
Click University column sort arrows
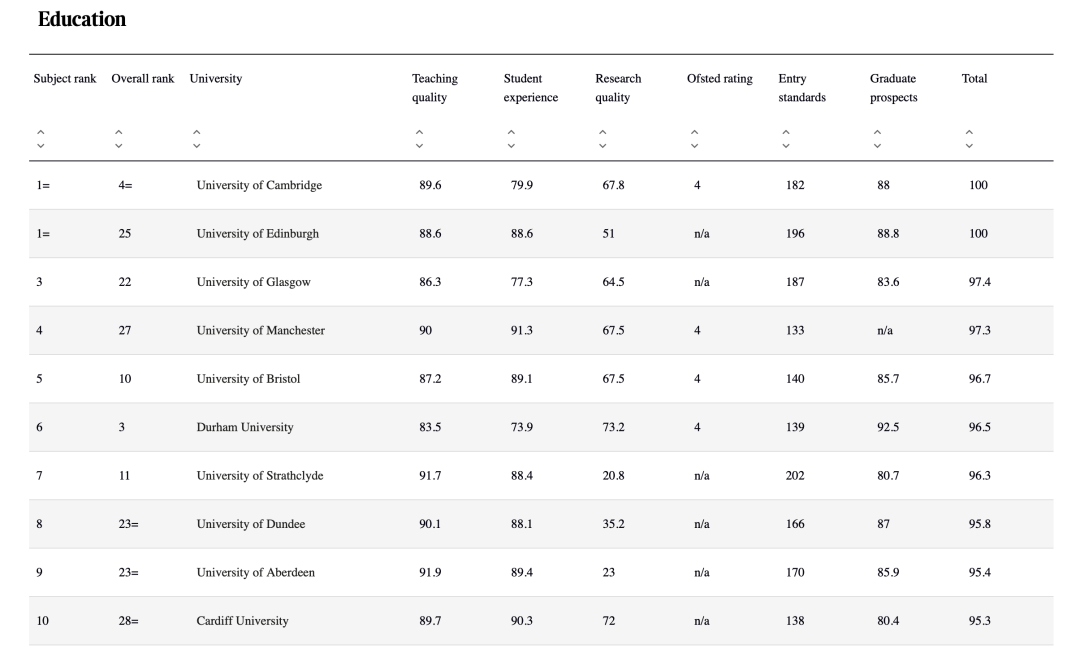click(197, 139)
